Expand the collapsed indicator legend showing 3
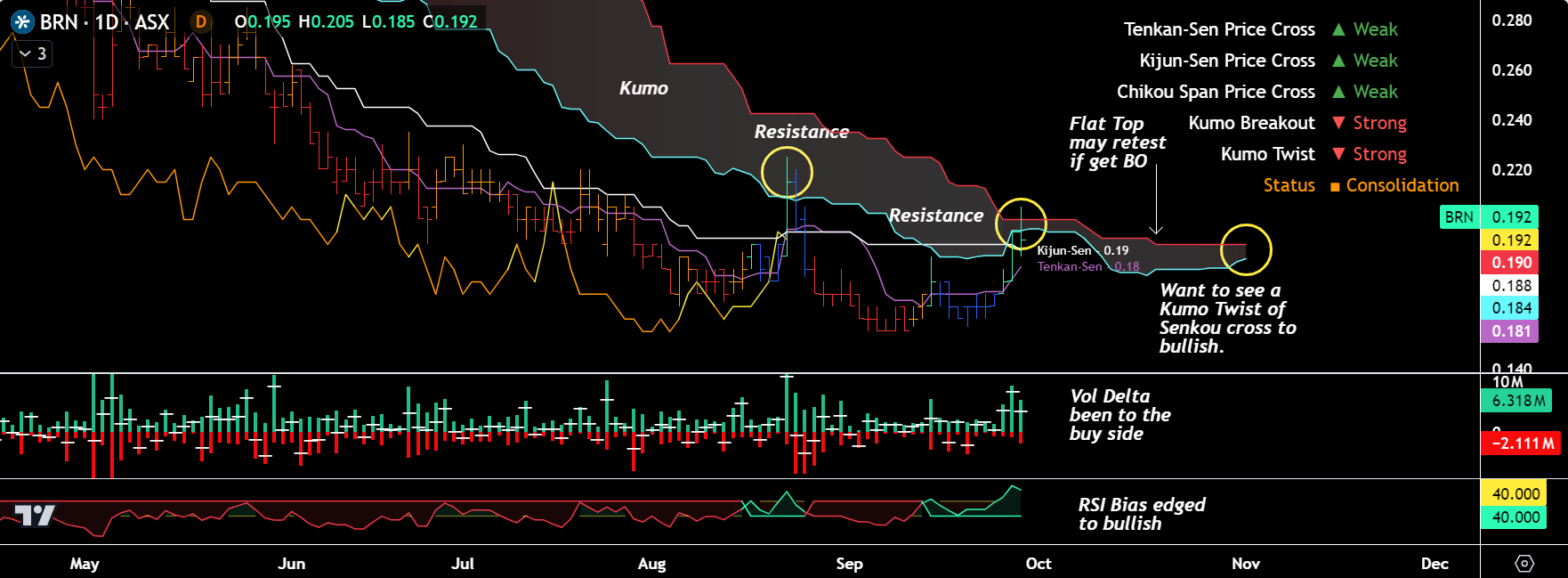The image size is (1568, 578). coord(32,54)
